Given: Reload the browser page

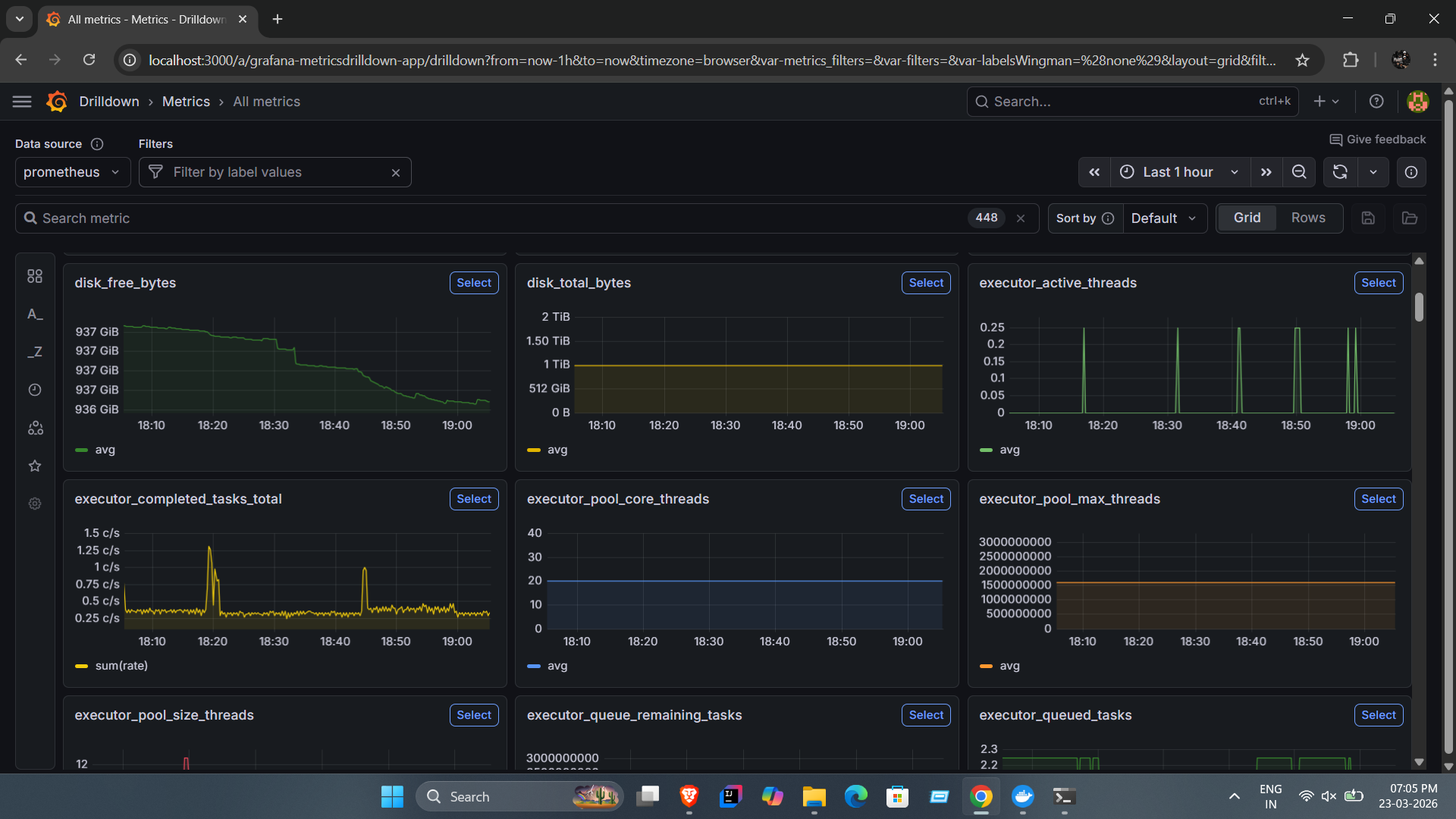Looking at the screenshot, I should click(89, 60).
